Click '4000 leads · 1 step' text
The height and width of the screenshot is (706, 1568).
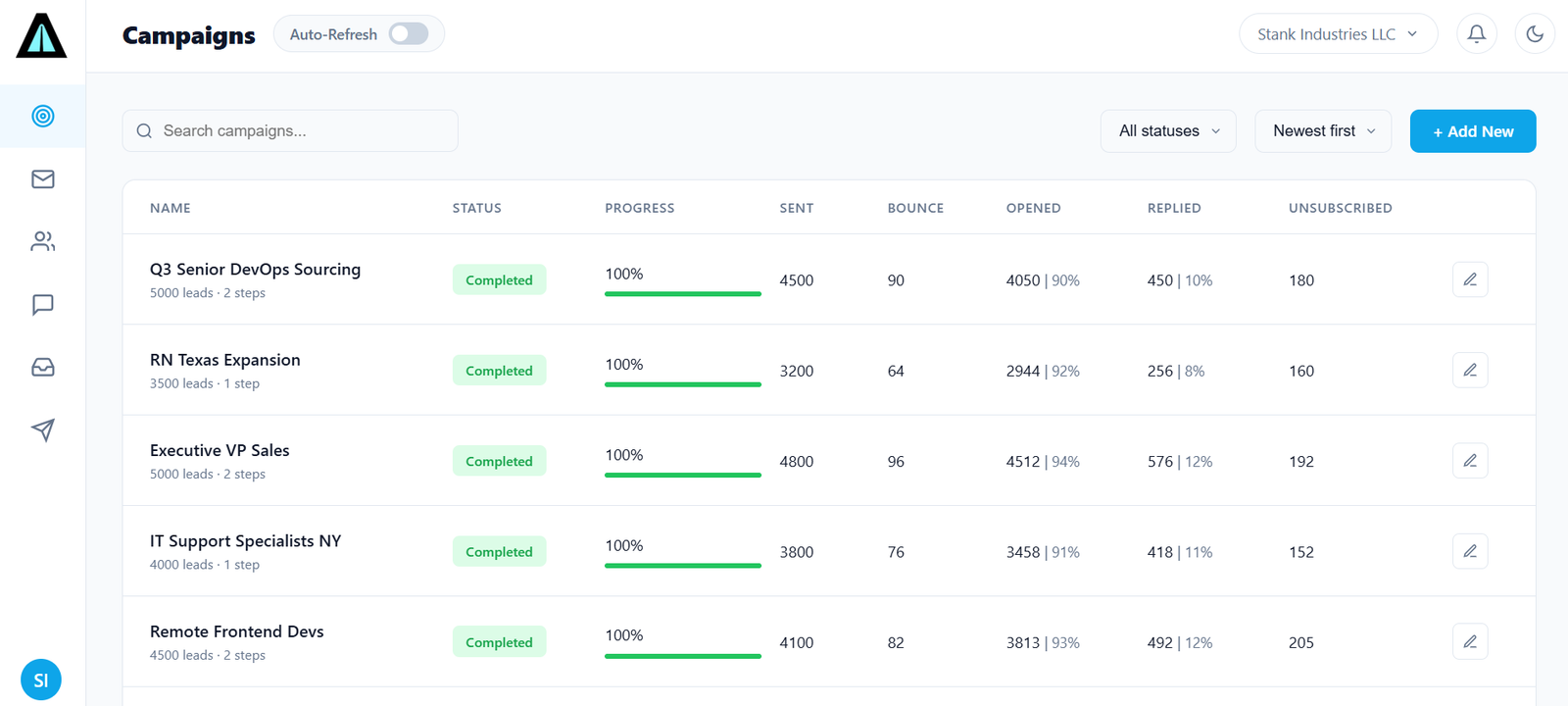(205, 565)
